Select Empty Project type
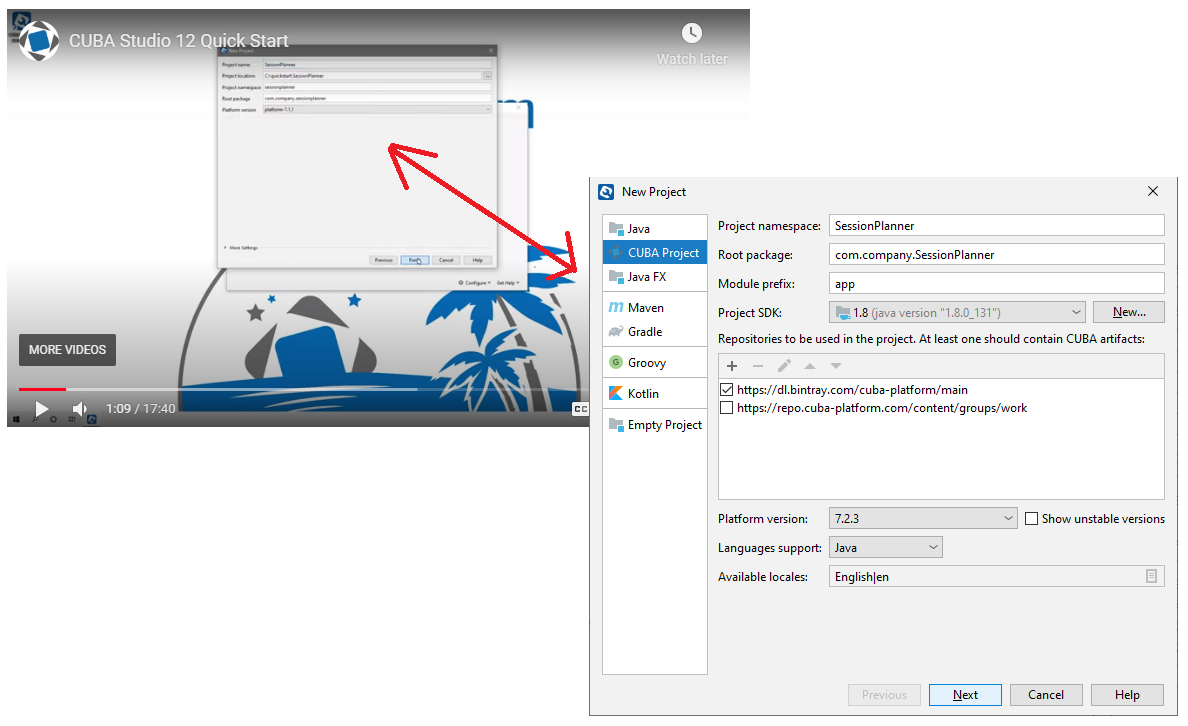 coord(655,424)
